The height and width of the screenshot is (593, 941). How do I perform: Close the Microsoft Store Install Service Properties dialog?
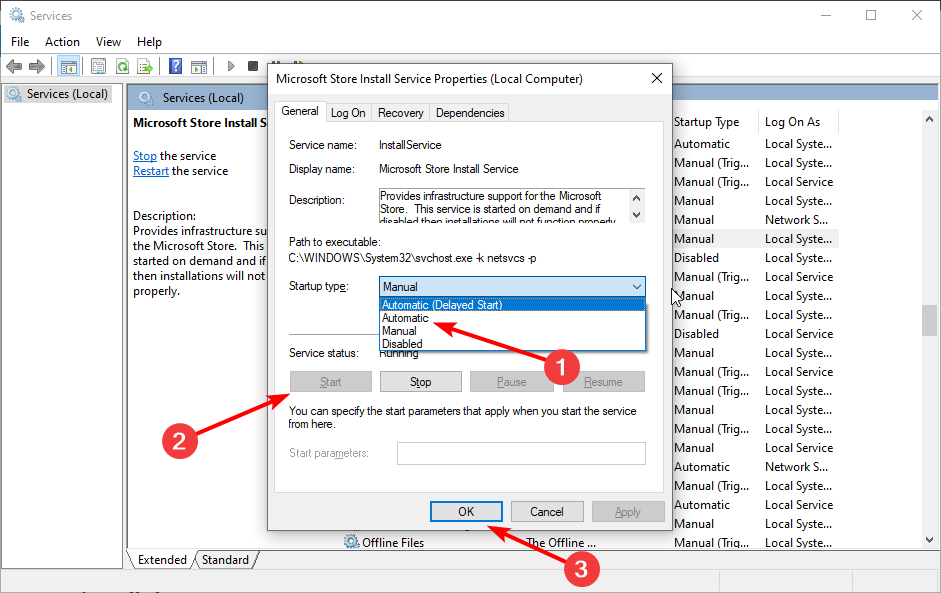tap(657, 79)
